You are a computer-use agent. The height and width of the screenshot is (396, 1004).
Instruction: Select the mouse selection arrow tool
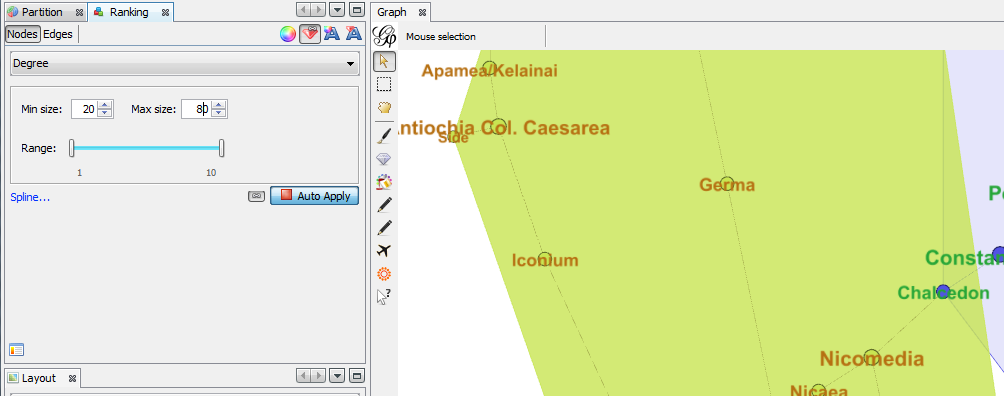point(384,62)
